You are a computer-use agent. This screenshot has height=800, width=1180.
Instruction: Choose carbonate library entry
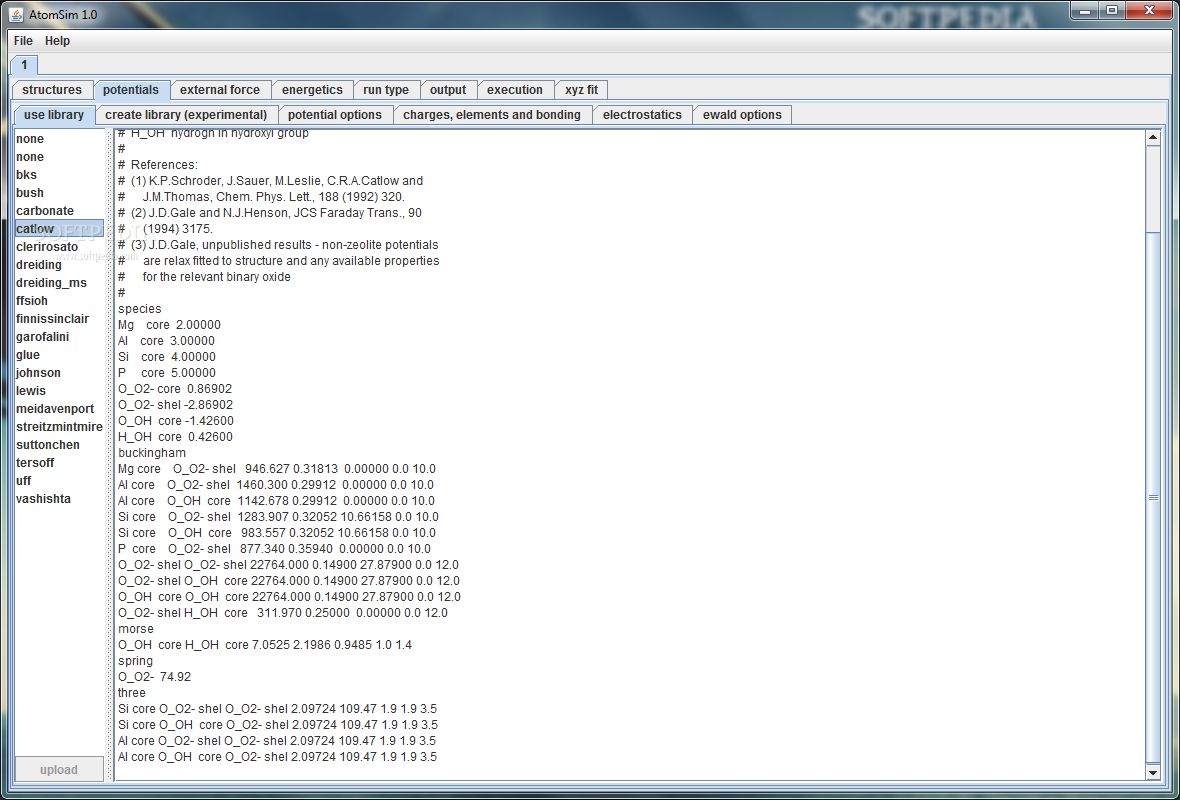pos(59,211)
